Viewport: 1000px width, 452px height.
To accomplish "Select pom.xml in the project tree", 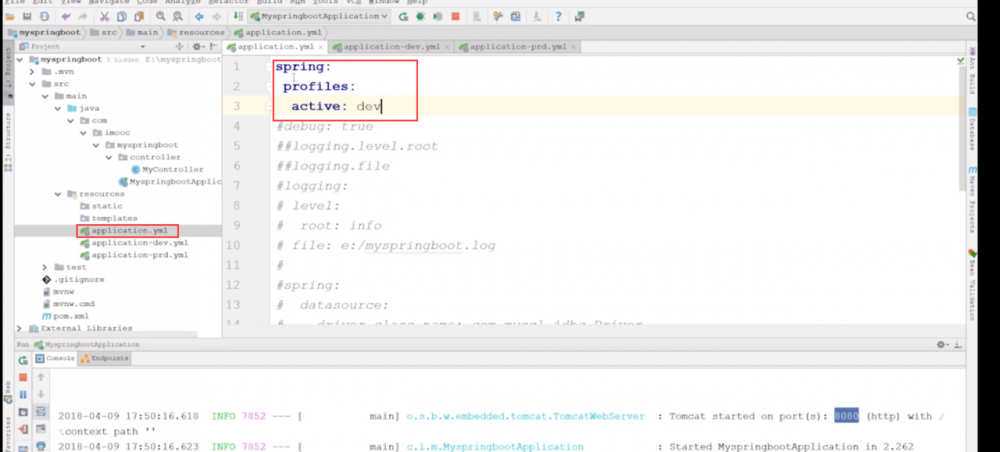I will click(65, 316).
